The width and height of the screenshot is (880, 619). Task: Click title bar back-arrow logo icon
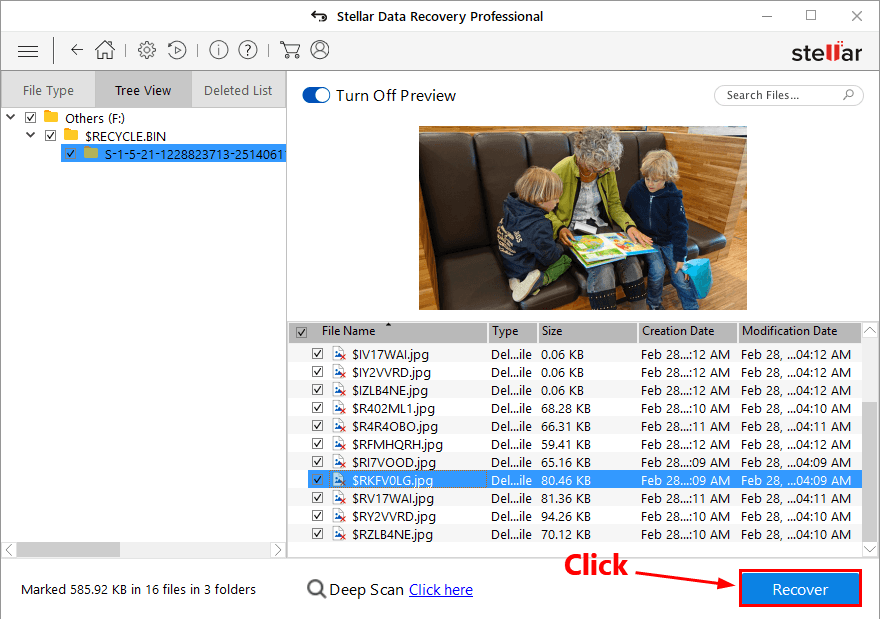coord(319,16)
